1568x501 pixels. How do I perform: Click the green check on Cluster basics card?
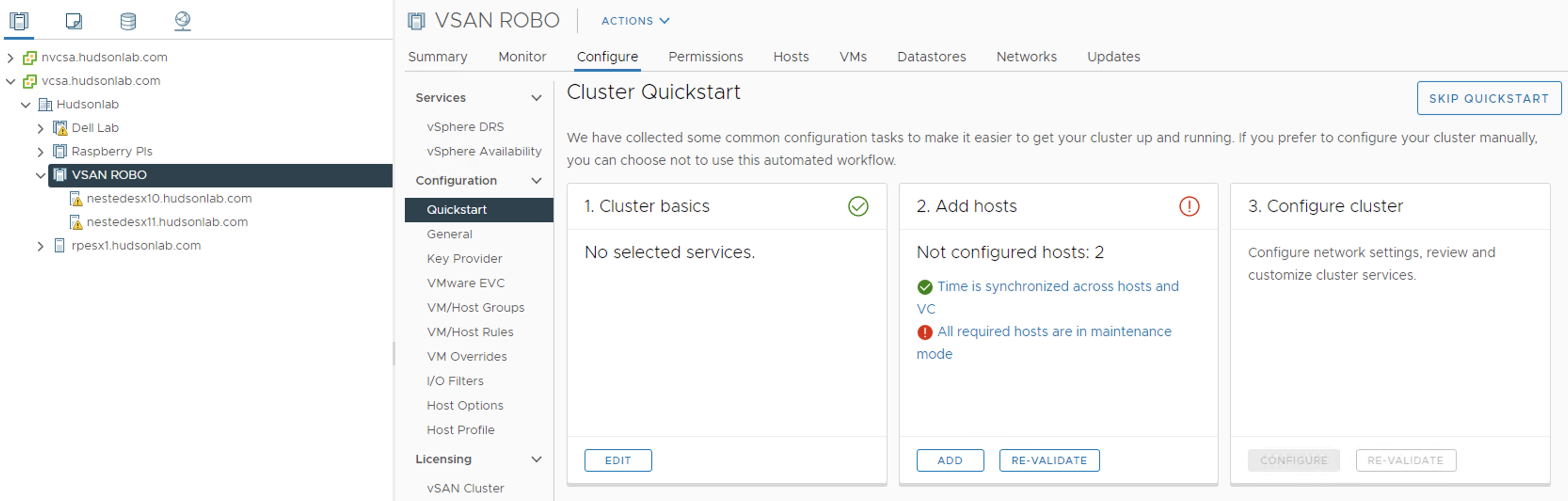[858, 206]
